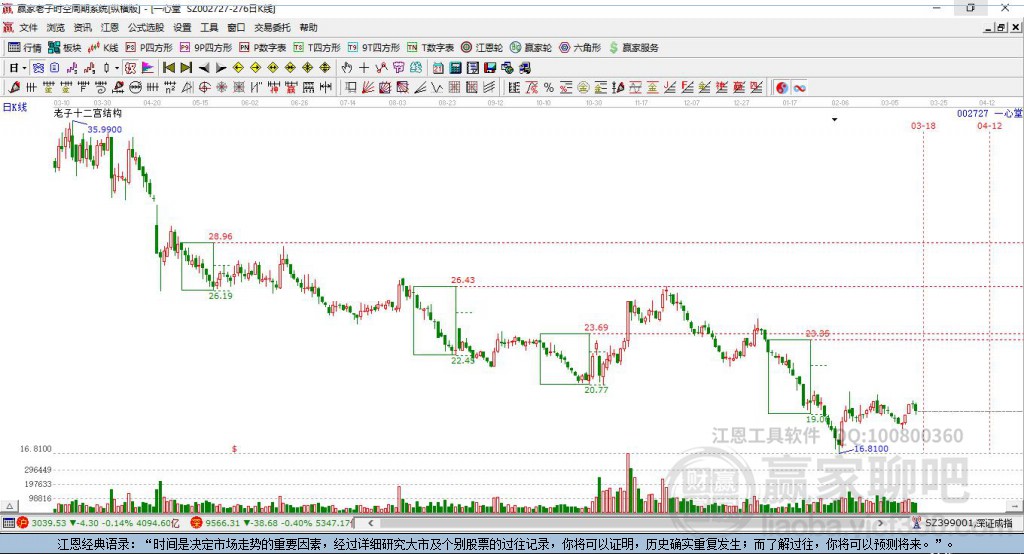Toggle the pressed red grid indicator button
Image resolution: width=1024 pixels, height=554 pixels.
(x=130, y=67)
